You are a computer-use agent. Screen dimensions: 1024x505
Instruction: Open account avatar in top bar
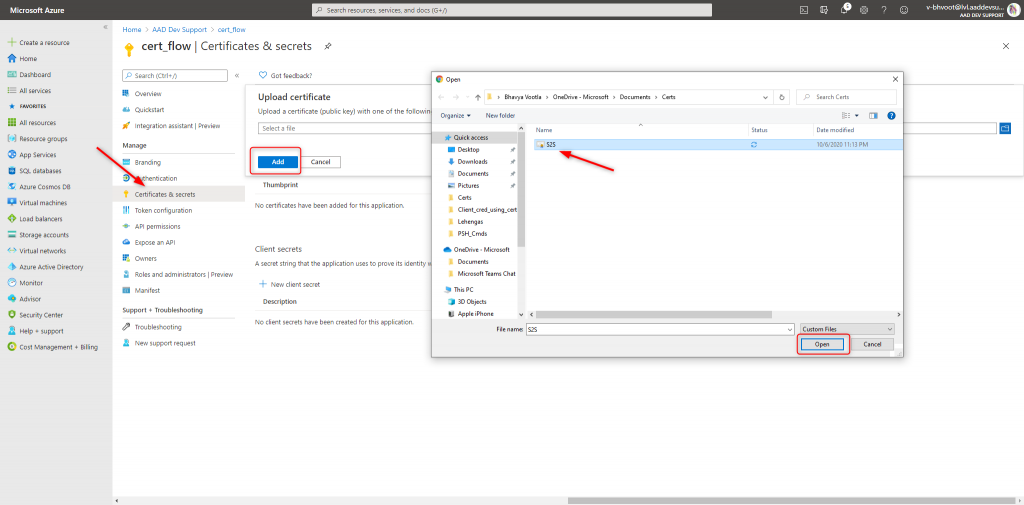pos(1013,10)
